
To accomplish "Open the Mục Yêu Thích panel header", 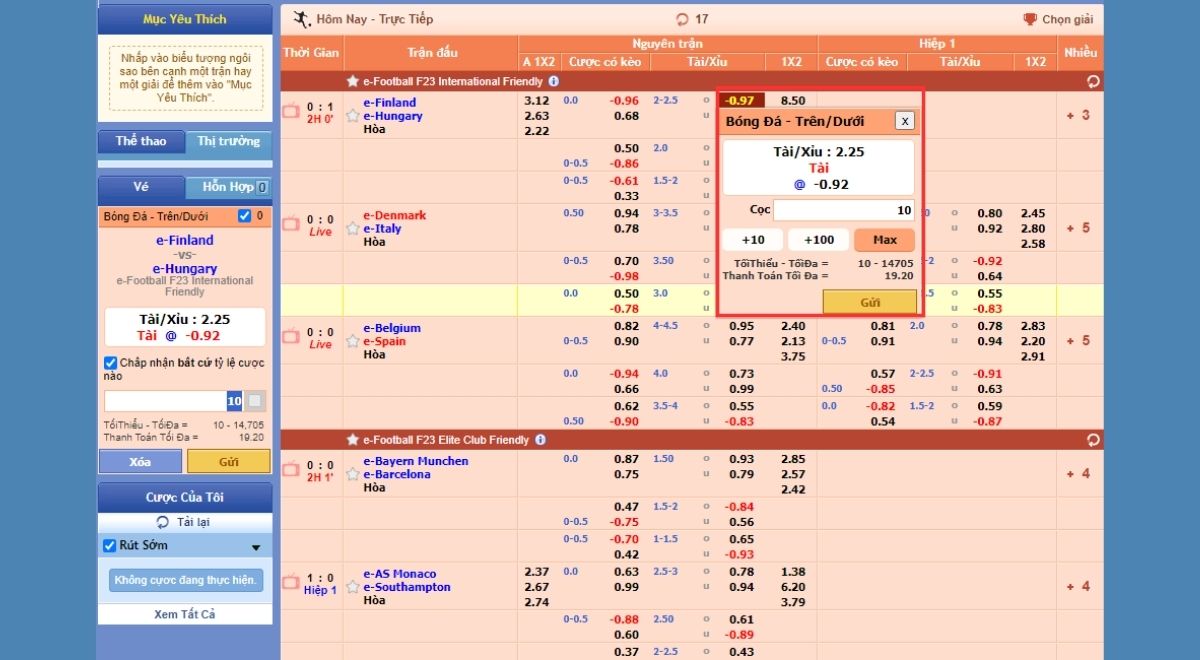I will [185, 19].
